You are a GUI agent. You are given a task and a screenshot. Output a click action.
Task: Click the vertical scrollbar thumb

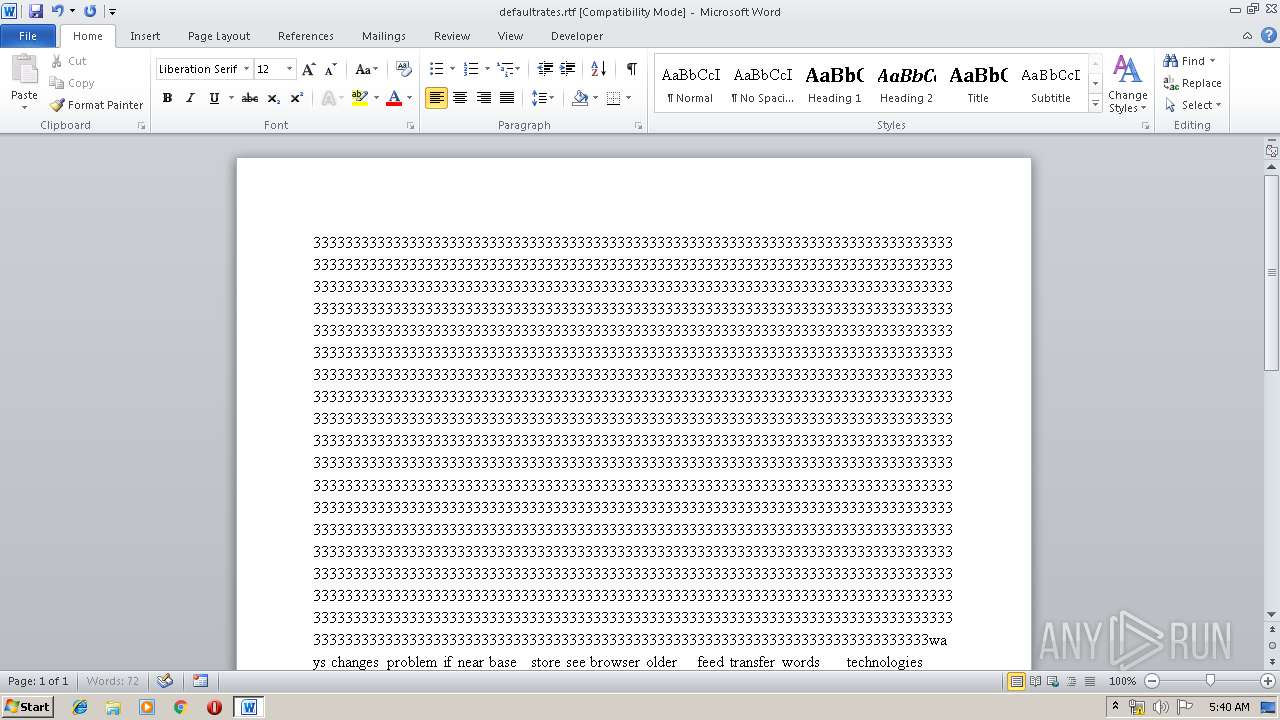[x=1272, y=272]
